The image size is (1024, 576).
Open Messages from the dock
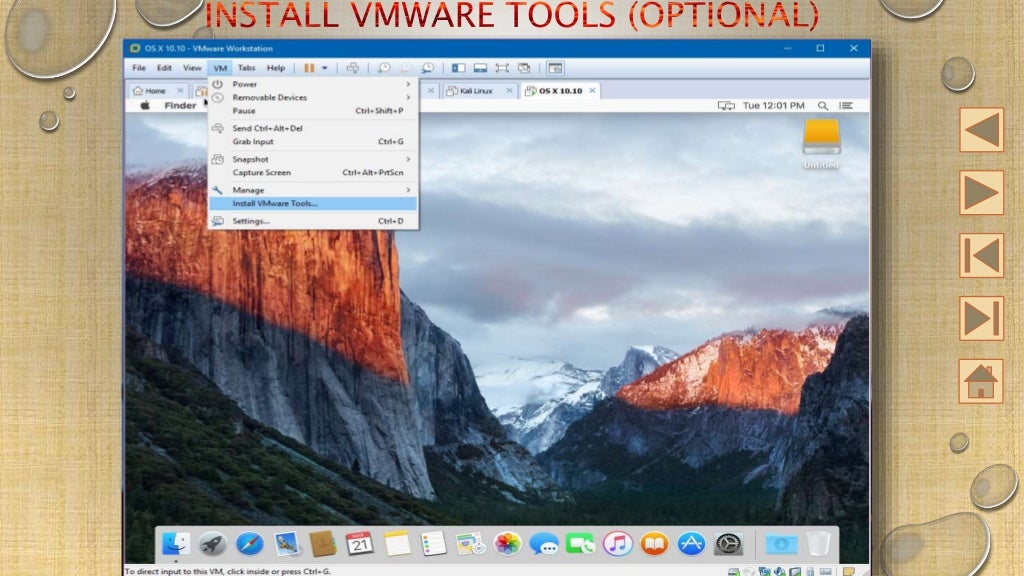point(544,543)
